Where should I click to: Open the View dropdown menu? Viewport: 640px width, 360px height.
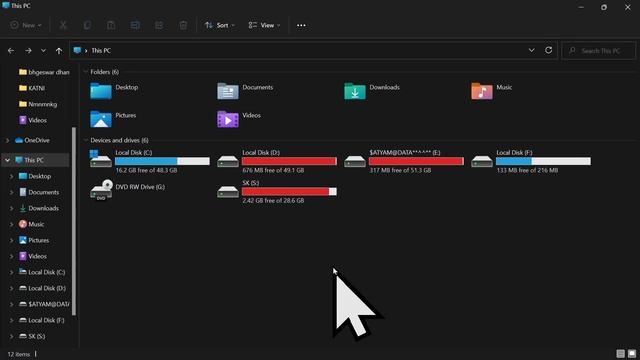click(x=264, y=25)
